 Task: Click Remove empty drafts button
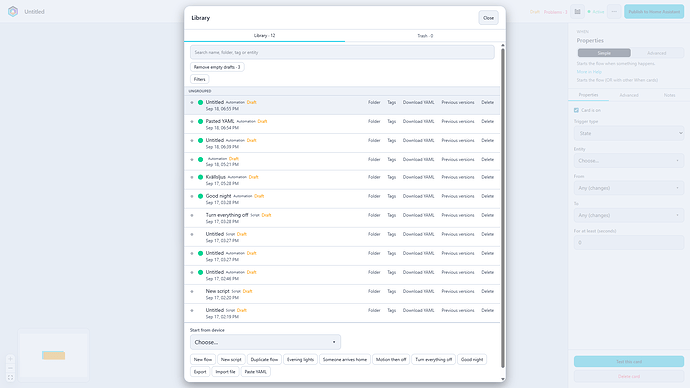[217, 67]
